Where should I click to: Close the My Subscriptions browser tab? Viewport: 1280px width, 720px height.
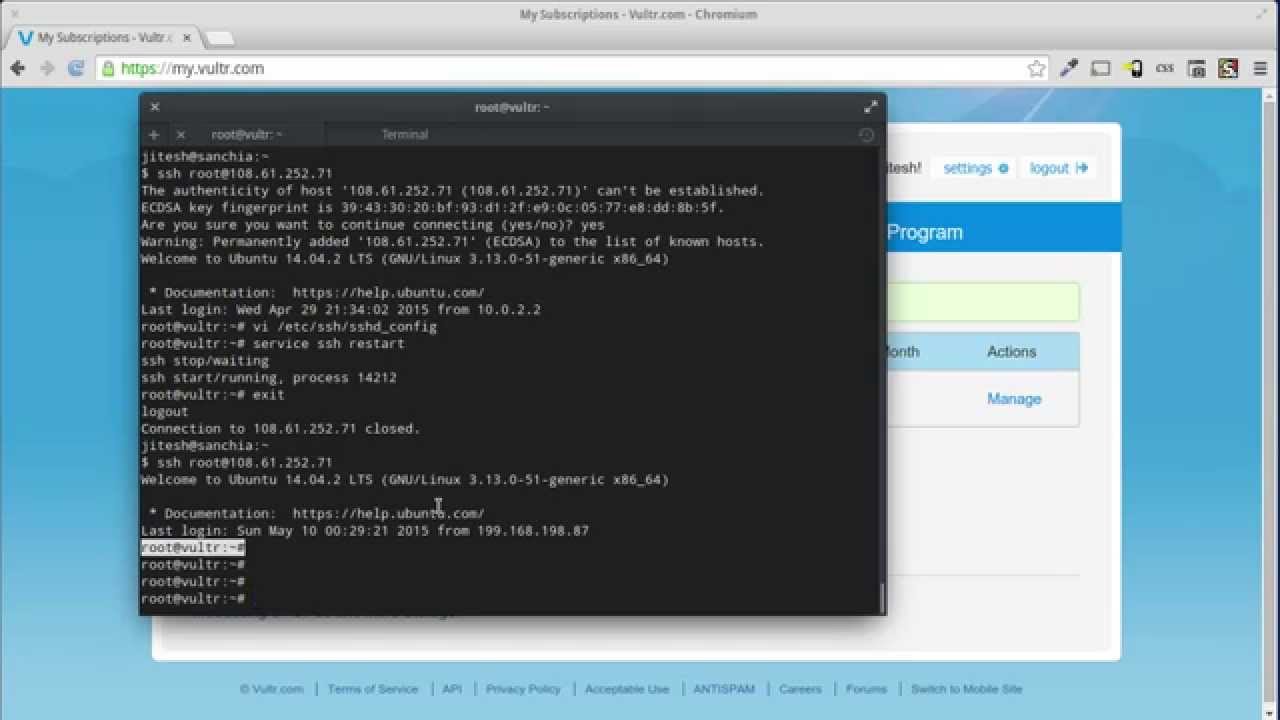click(x=186, y=38)
